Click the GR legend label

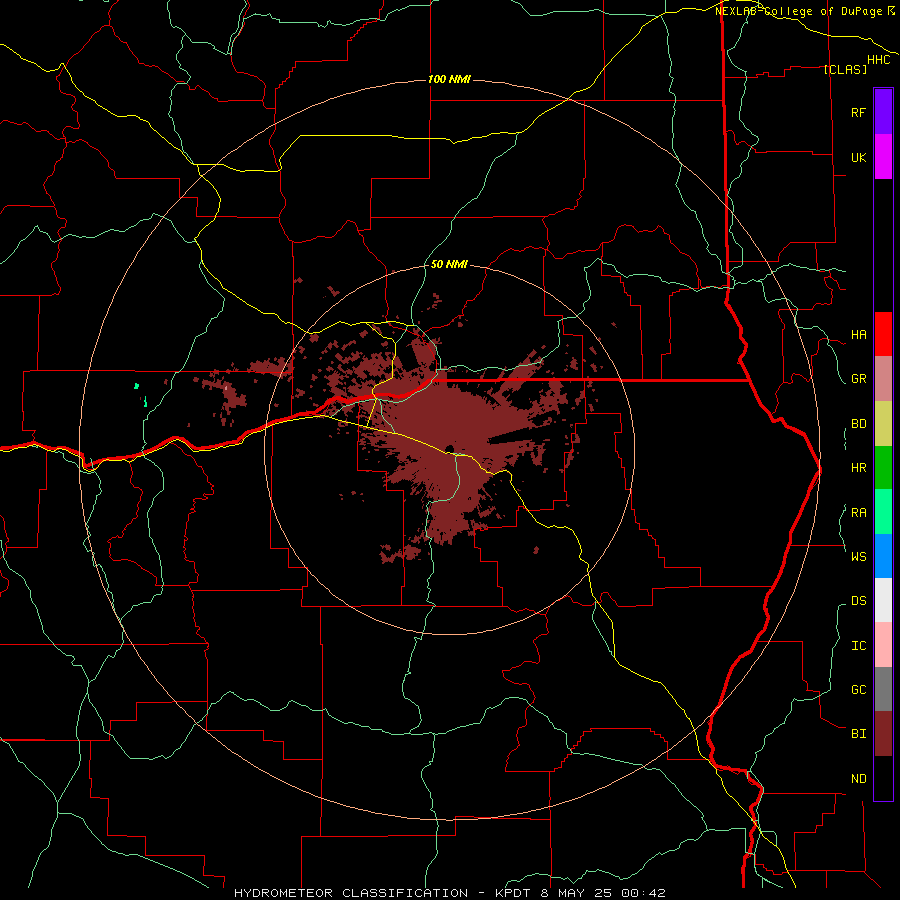(859, 379)
